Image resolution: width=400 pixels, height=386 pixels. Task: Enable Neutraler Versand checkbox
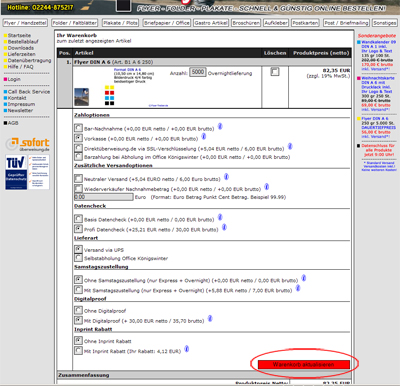click(x=78, y=178)
